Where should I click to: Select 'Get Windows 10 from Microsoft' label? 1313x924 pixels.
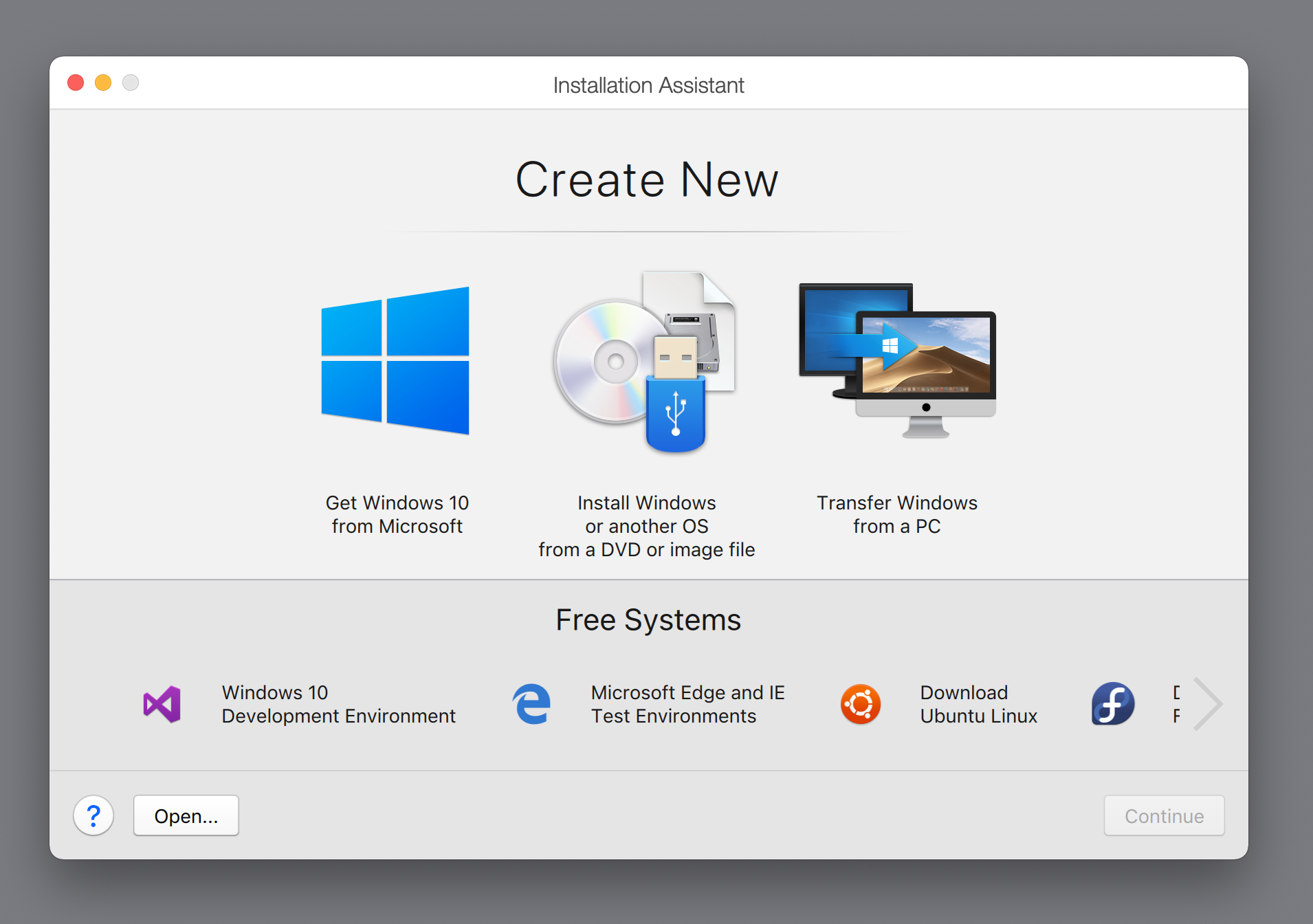397,514
